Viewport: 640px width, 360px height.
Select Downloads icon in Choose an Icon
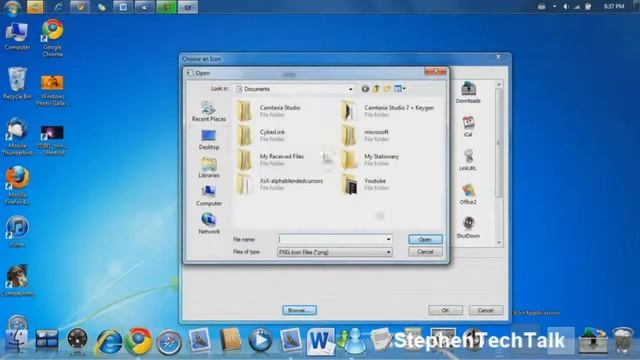pyautogui.click(x=468, y=92)
